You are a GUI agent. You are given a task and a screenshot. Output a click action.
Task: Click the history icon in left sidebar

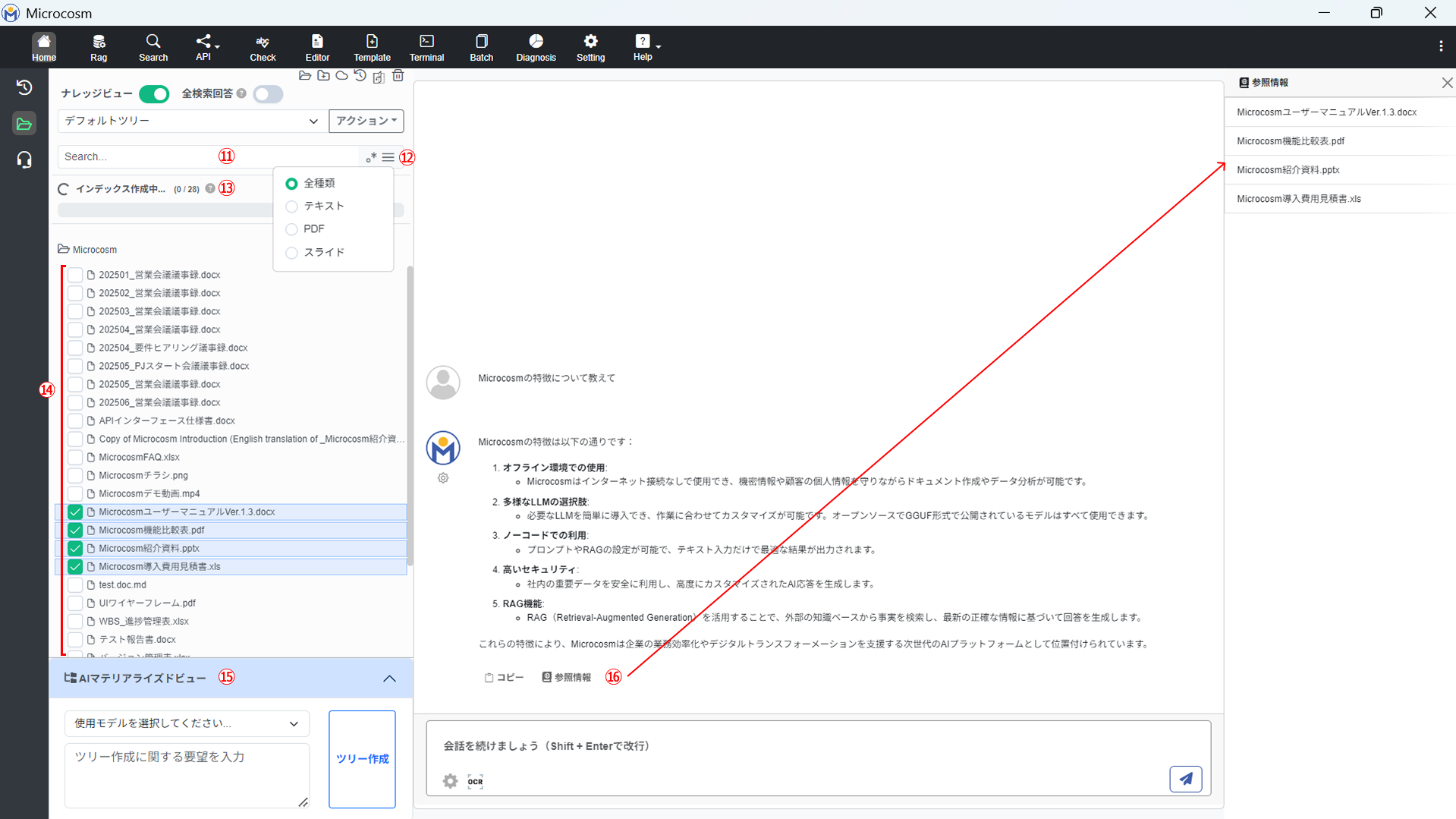[24, 87]
